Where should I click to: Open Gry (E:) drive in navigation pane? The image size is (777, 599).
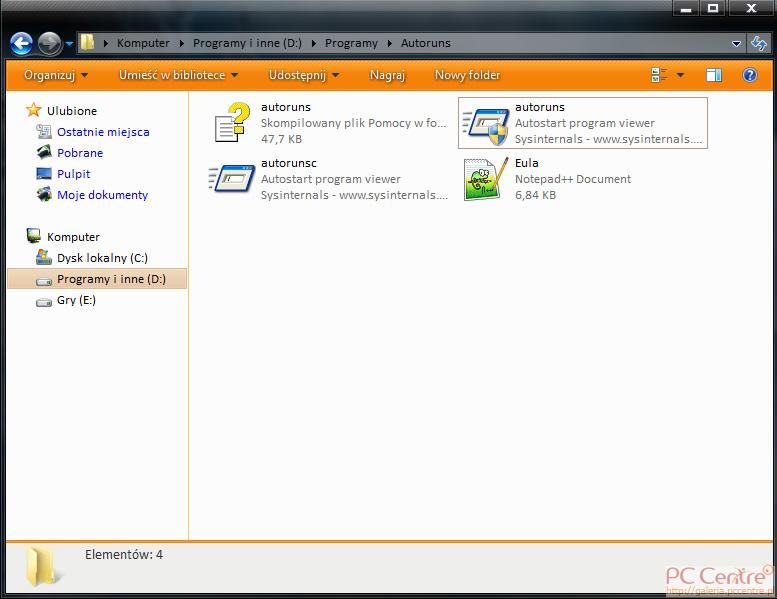pyautogui.click(x=76, y=300)
